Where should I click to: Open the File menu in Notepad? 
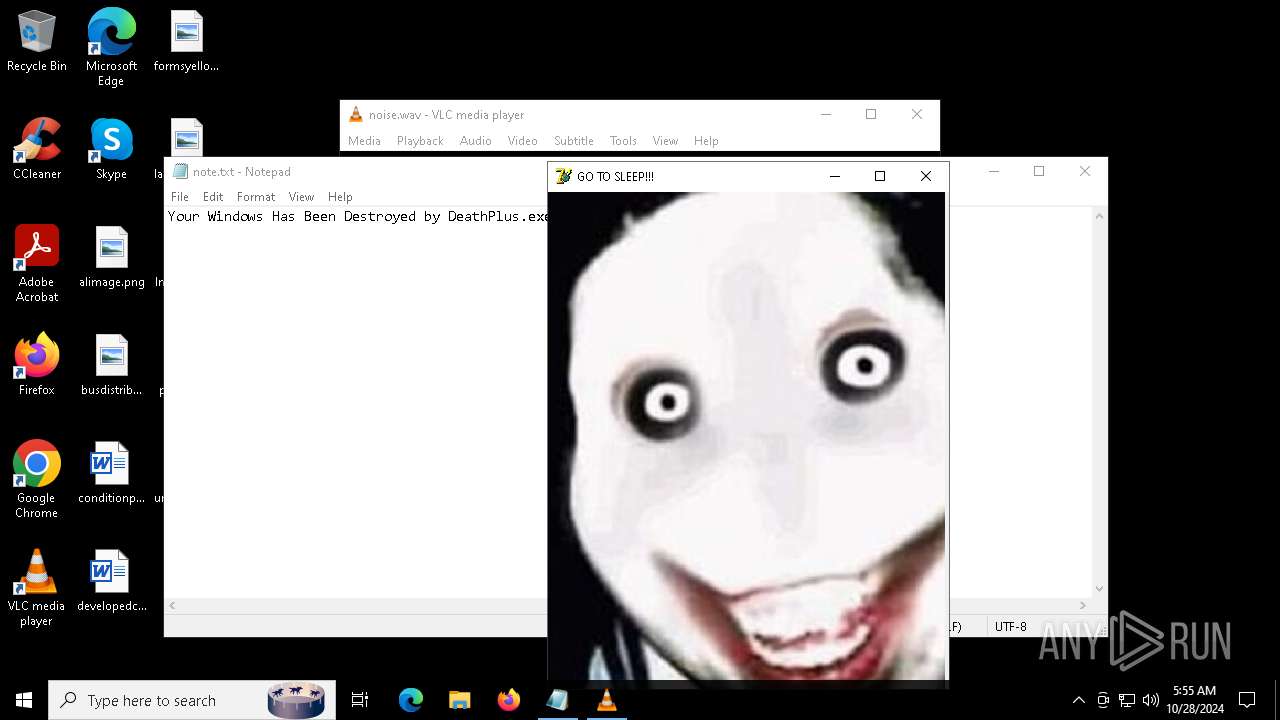pyautogui.click(x=180, y=197)
